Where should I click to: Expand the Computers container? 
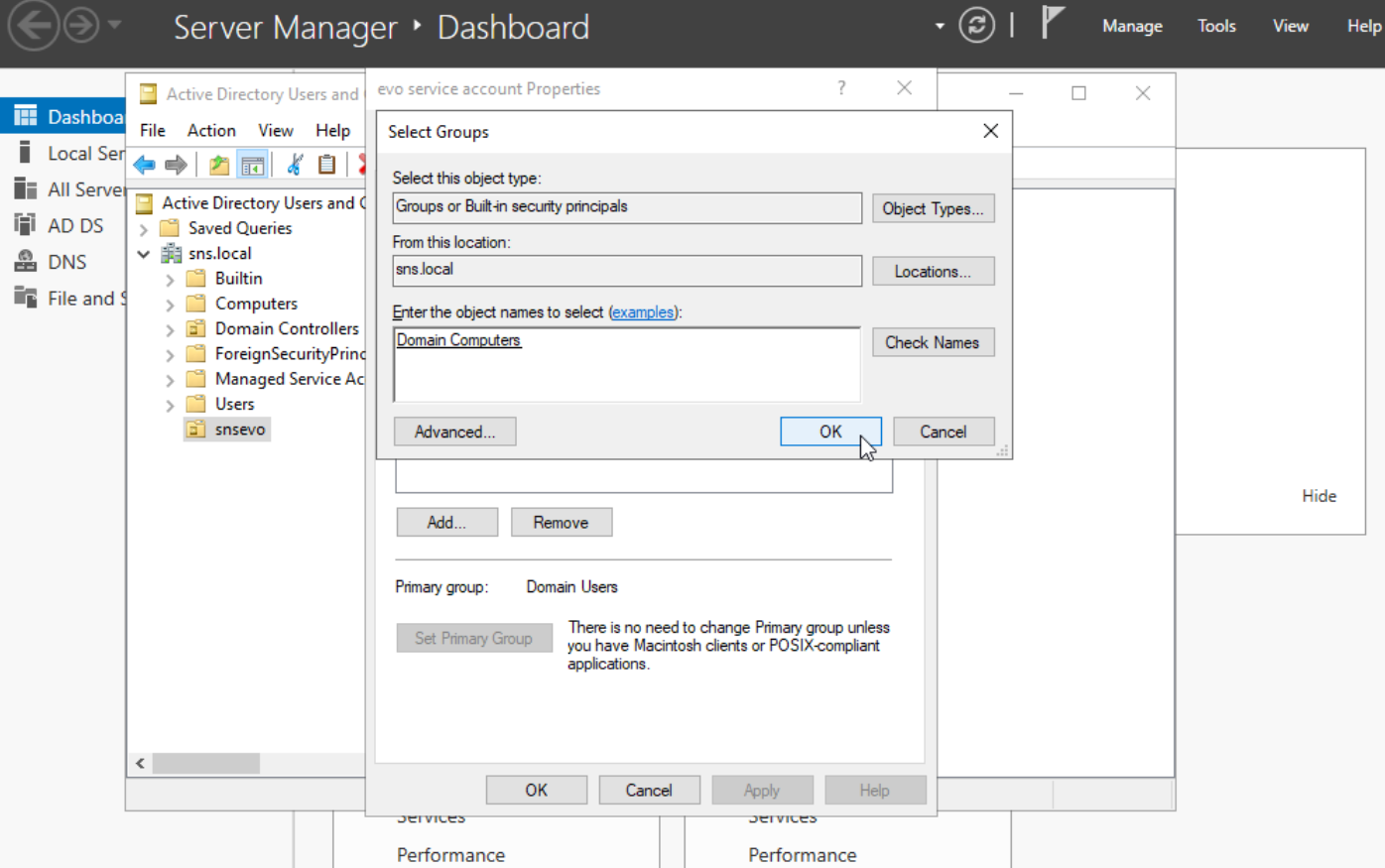pyautogui.click(x=170, y=305)
